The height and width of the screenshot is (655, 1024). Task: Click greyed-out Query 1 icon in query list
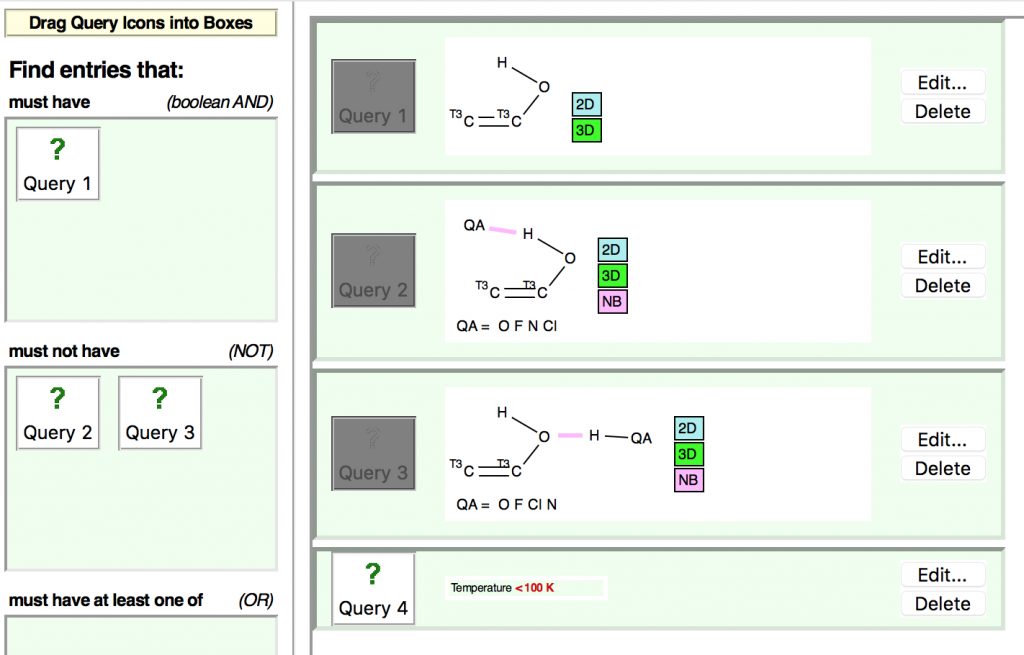click(x=373, y=97)
